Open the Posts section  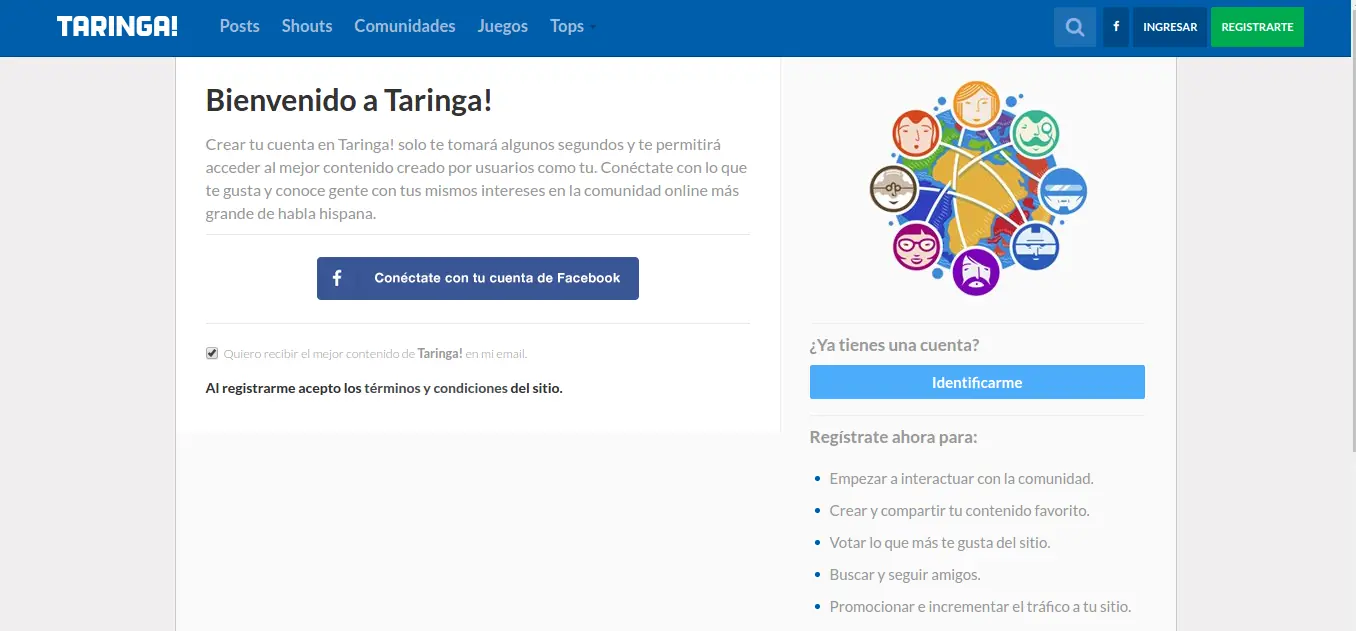[239, 26]
